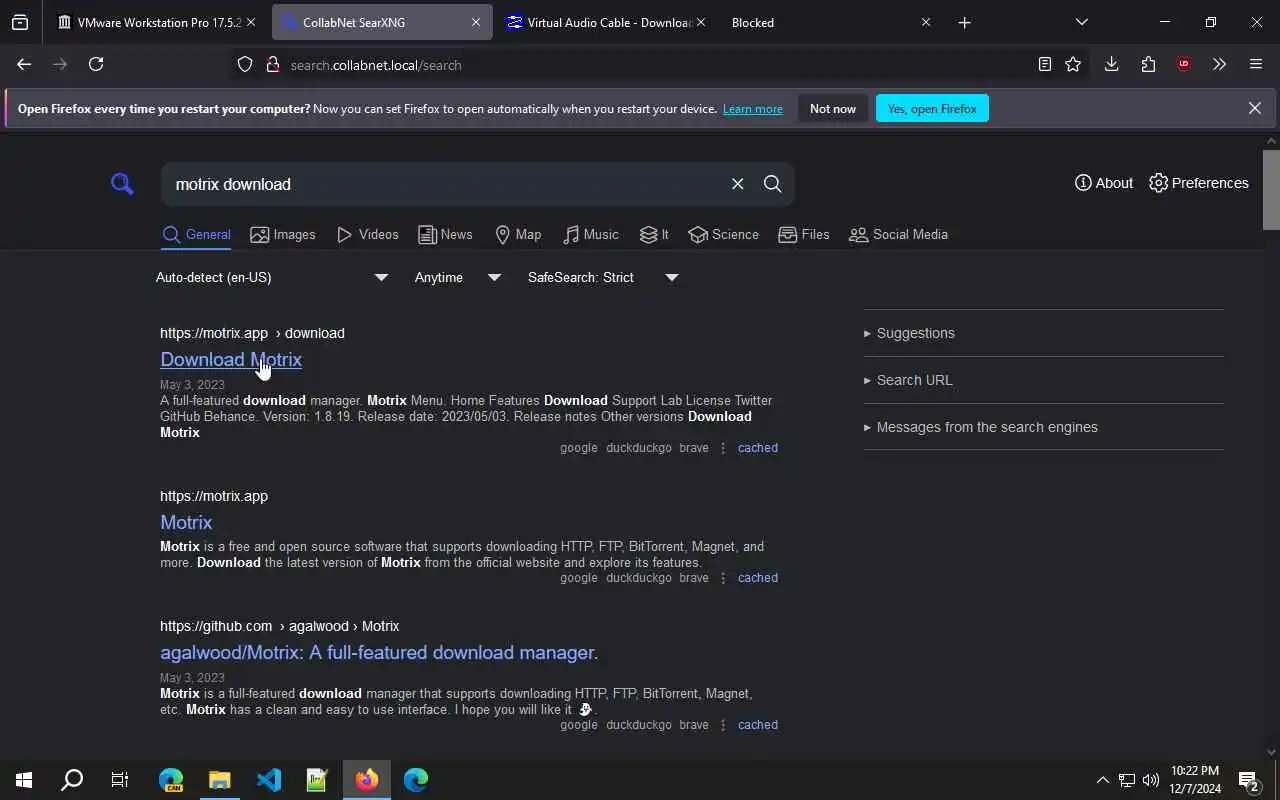The height and width of the screenshot is (800, 1280).
Task: Open cached version of Download Motrix result
Action: [x=757, y=448]
